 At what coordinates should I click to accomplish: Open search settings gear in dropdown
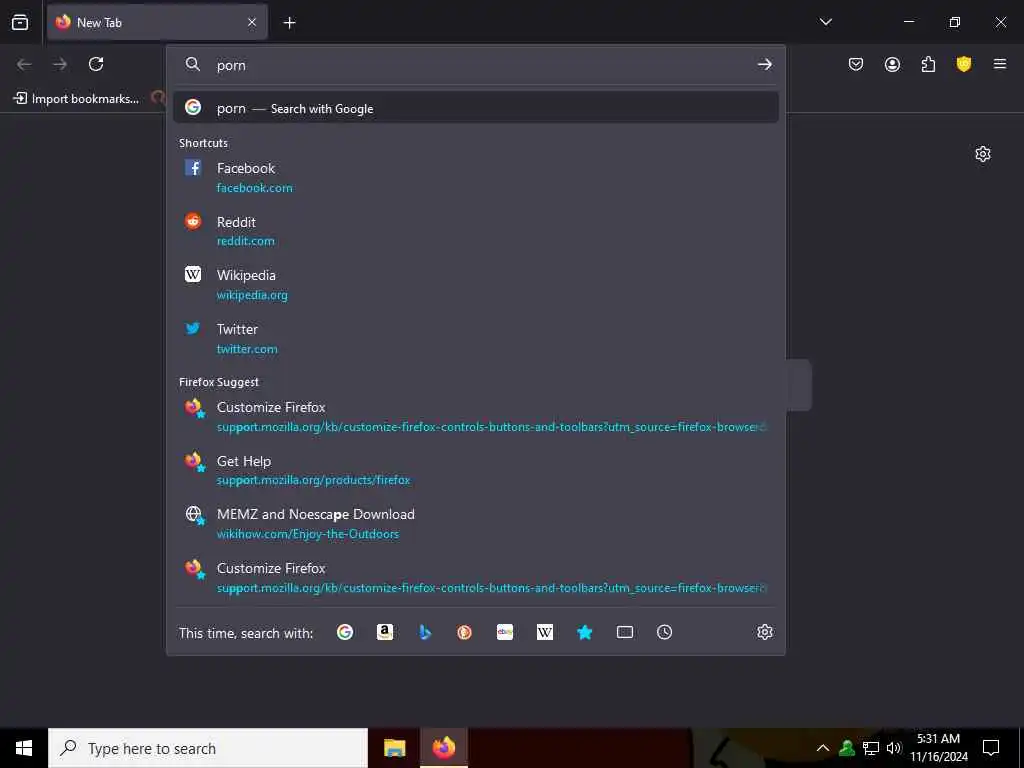765,632
